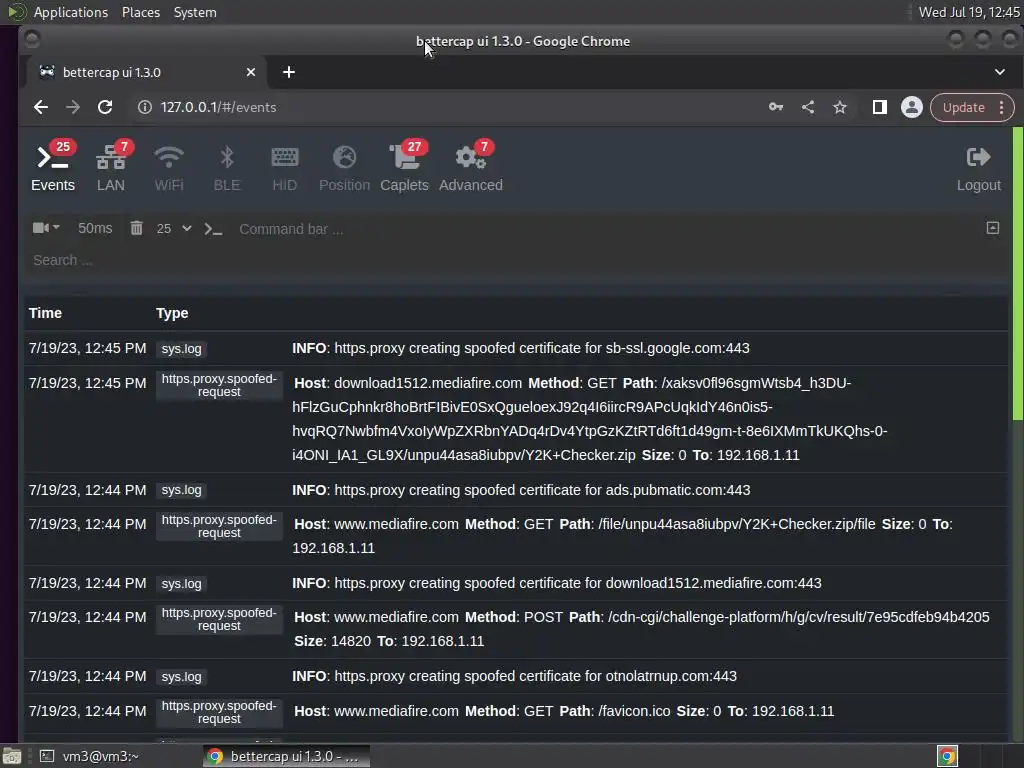This screenshot has width=1024, height=768.
Task: Open the System menu
Action: 195,12
